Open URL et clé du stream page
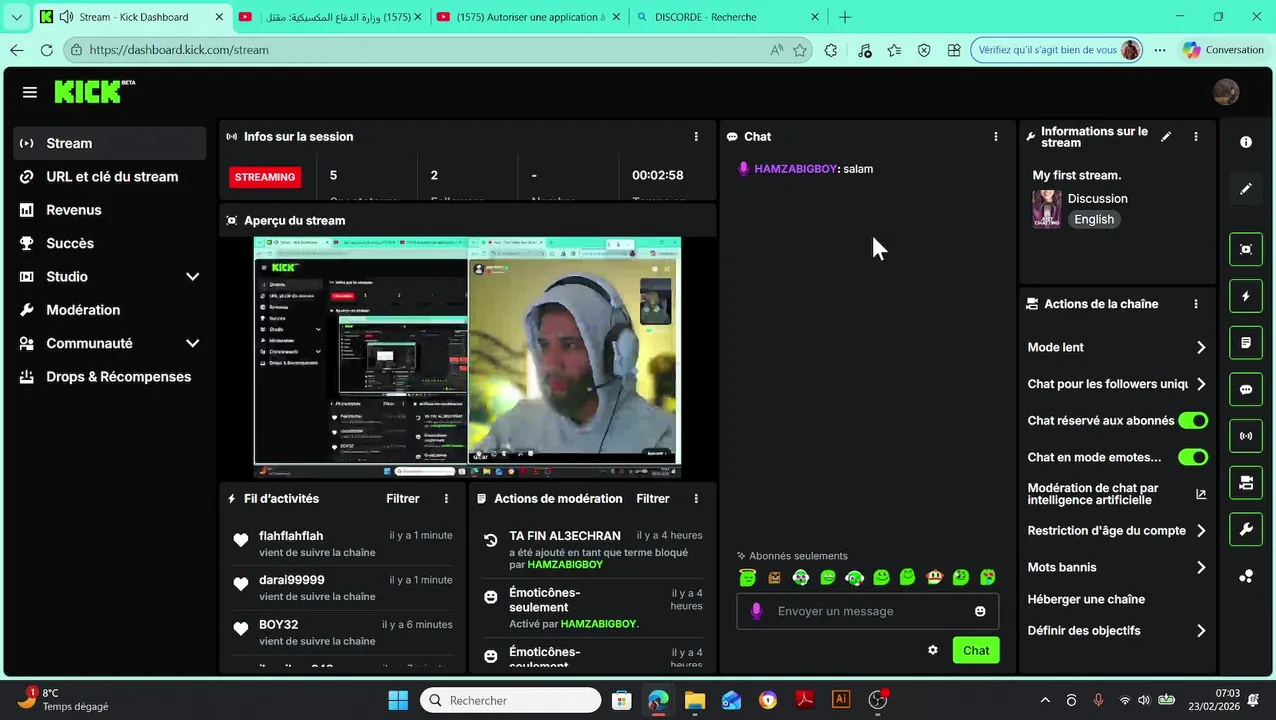Image resolution: width=1276 pixels, height=720 pixels. click(x=110, y=177)
